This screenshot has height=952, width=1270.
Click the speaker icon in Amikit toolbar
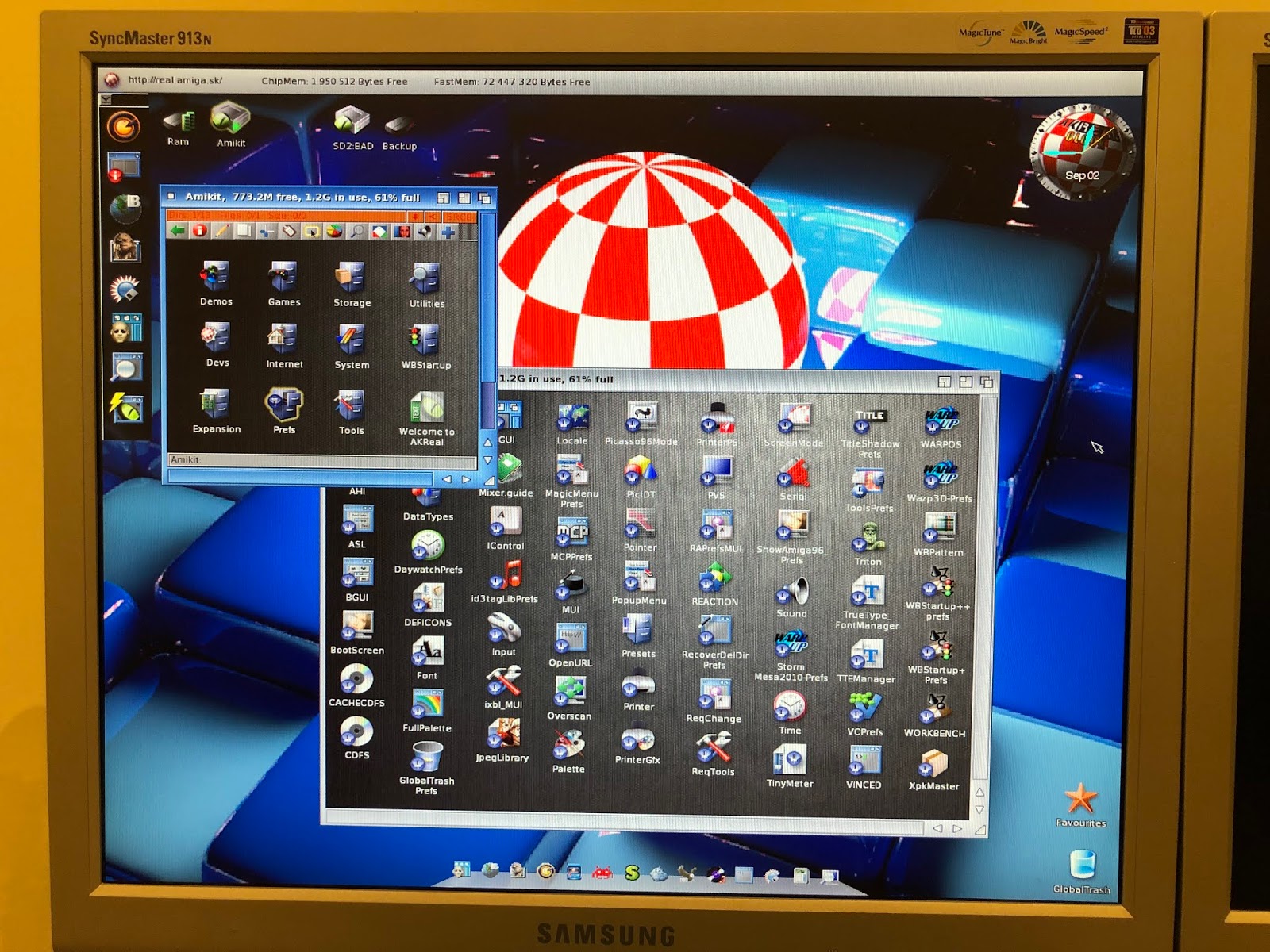coord(425,231)
